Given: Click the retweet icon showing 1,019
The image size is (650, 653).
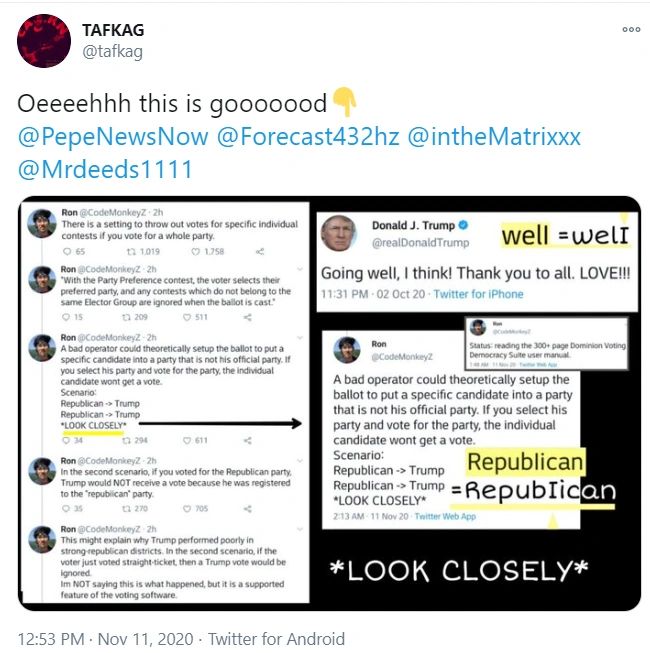Looking at the screenshot, I should (131, 252).
